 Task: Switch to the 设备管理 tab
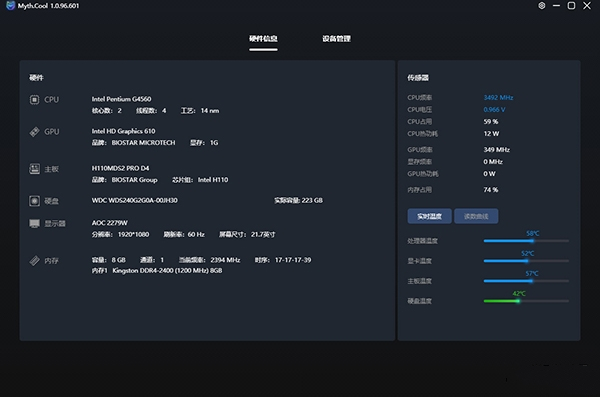[336, 39]
